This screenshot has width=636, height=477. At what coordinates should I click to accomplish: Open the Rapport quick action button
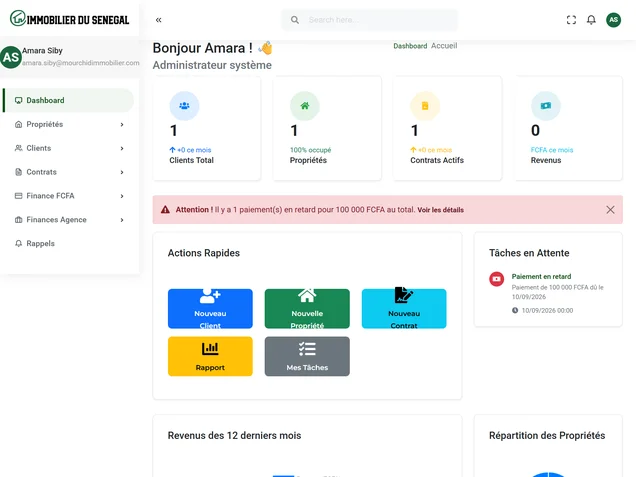[x=210, y=356]
